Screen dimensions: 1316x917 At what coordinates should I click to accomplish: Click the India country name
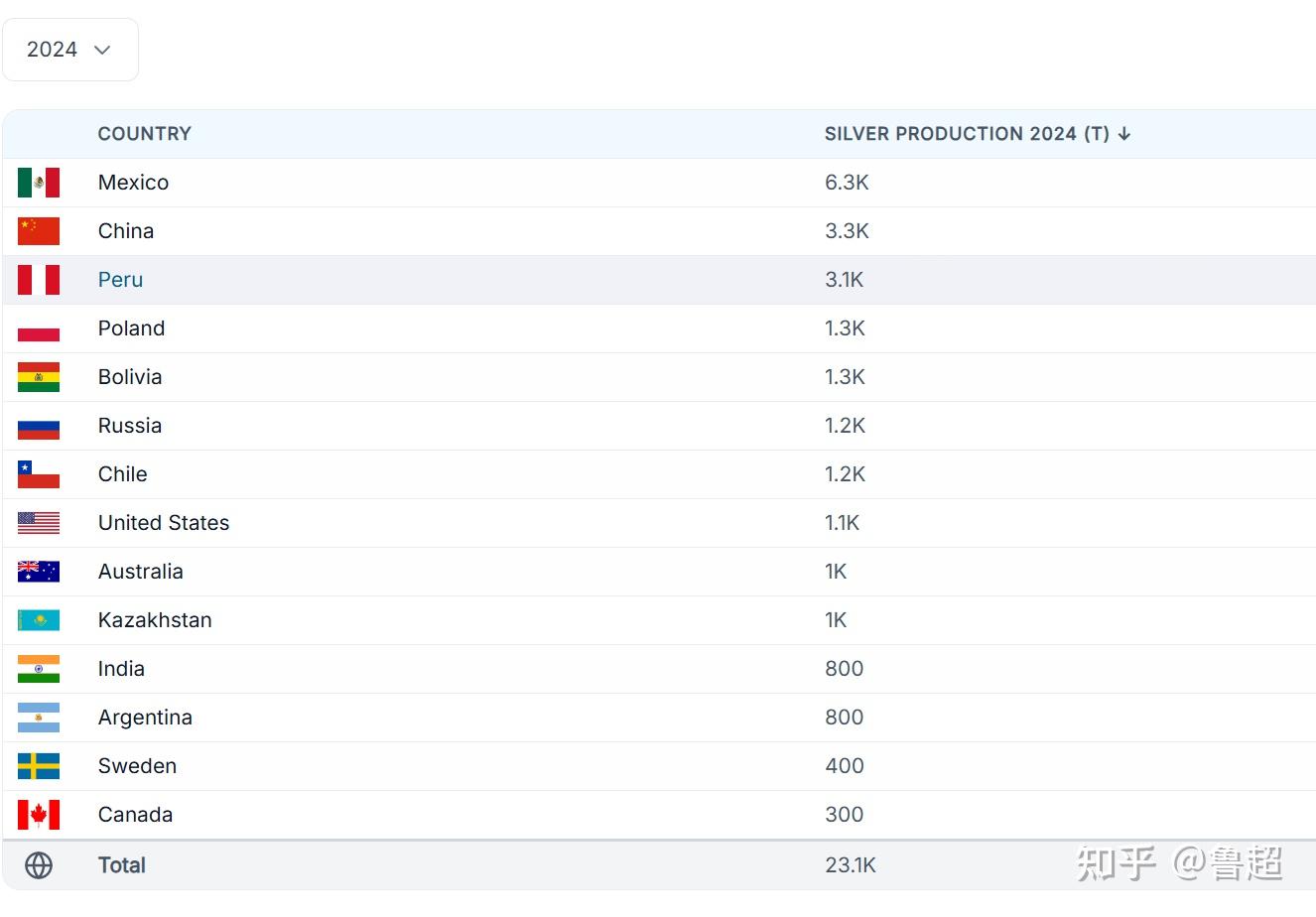[121, 669]
